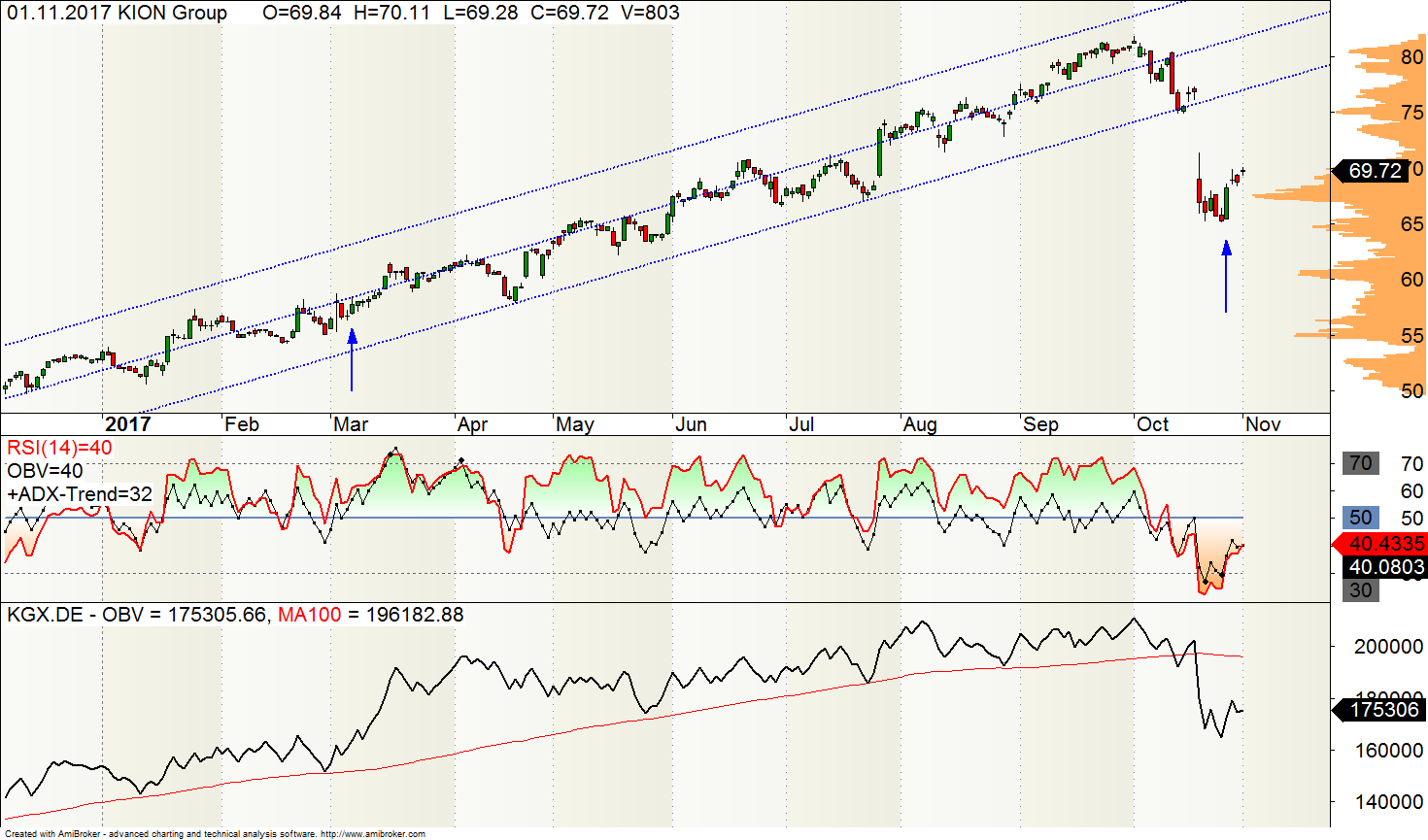The width and height of the screenshot is (1428, 840).
Task: Click the '140000' OBV axis label
Action: (1389, 802)
